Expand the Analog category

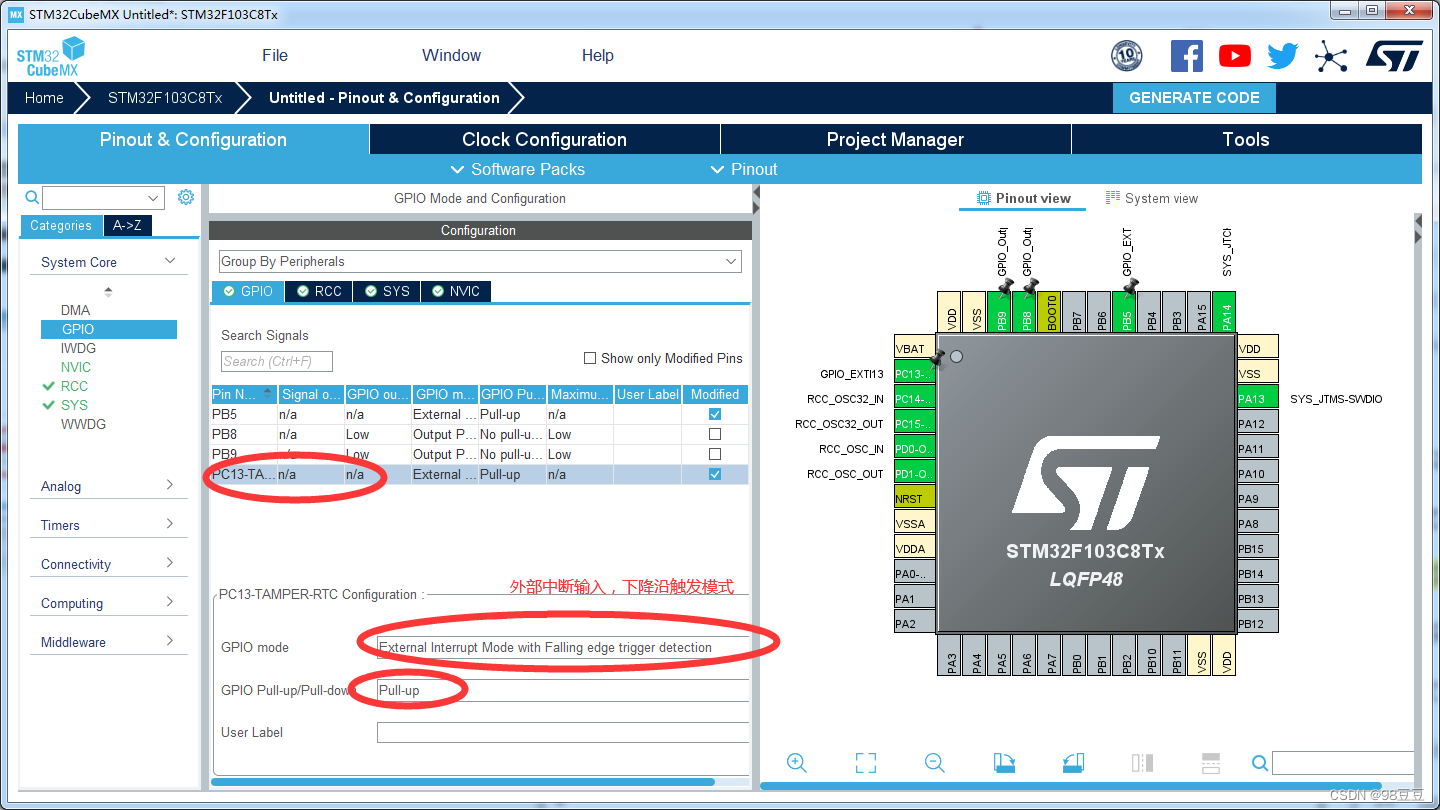170,485
